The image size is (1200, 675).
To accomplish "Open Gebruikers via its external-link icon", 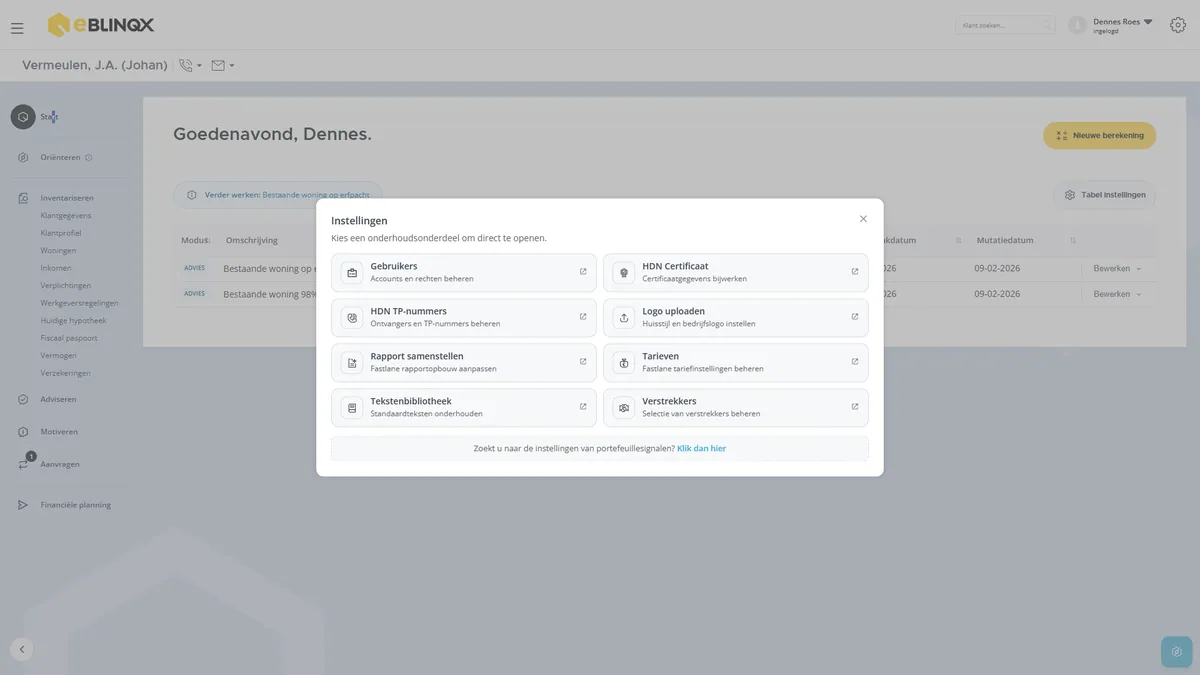I will point(583,272).
